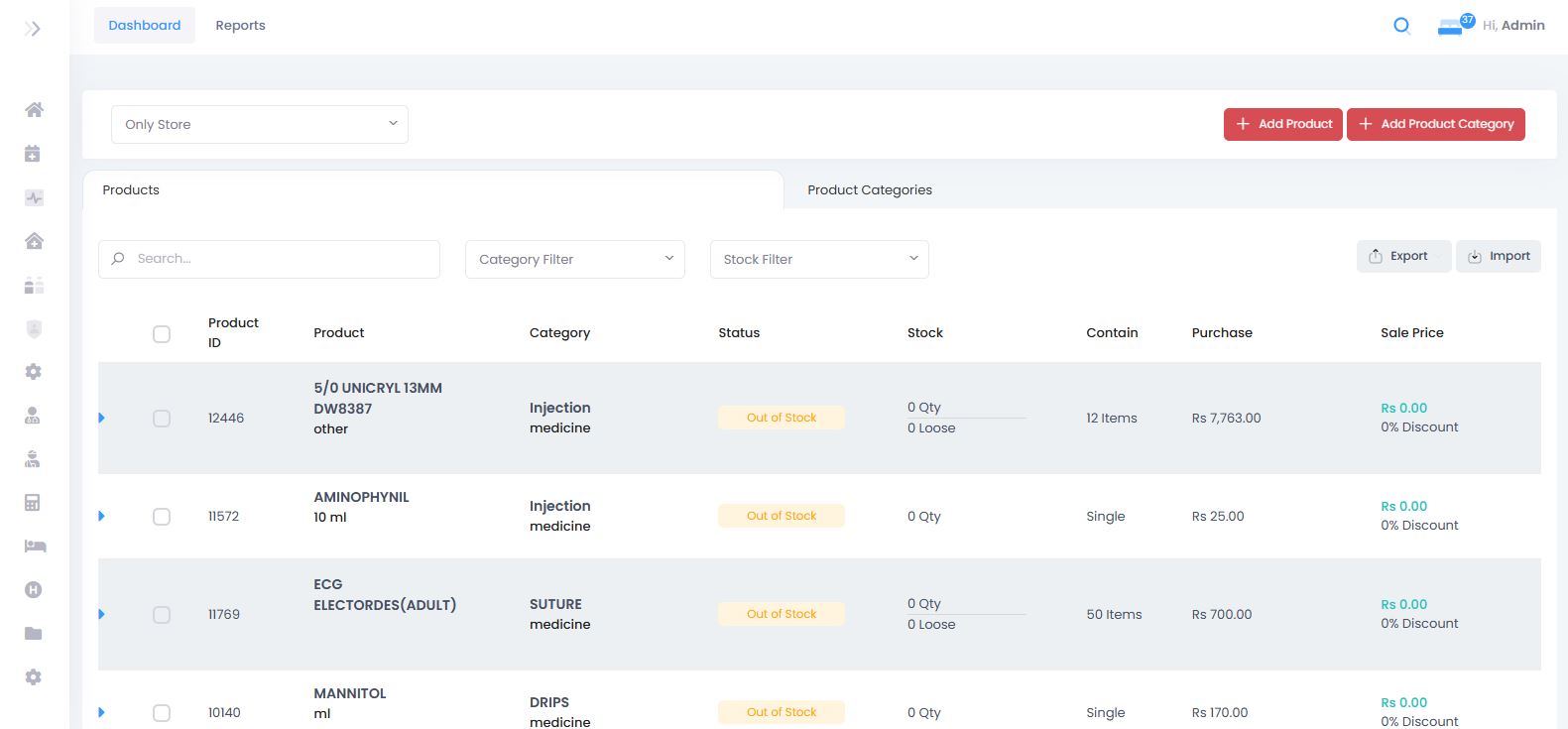Viewport: 1568px width, 729px height.
Task: Click purchase price Rs 25.00
Action: [x=1218, y=516]
